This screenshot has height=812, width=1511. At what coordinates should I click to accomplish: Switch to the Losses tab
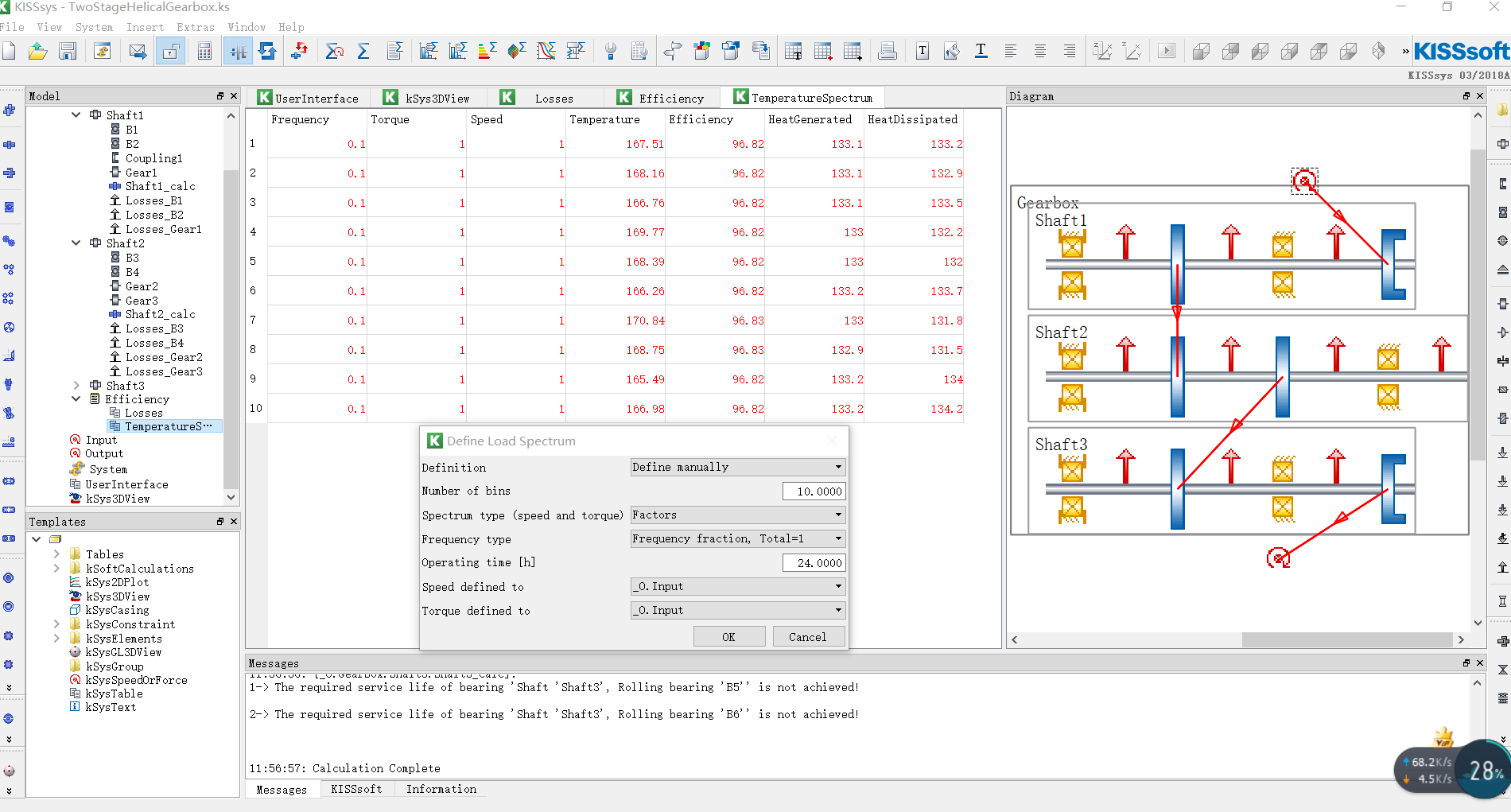pos(546,98)
